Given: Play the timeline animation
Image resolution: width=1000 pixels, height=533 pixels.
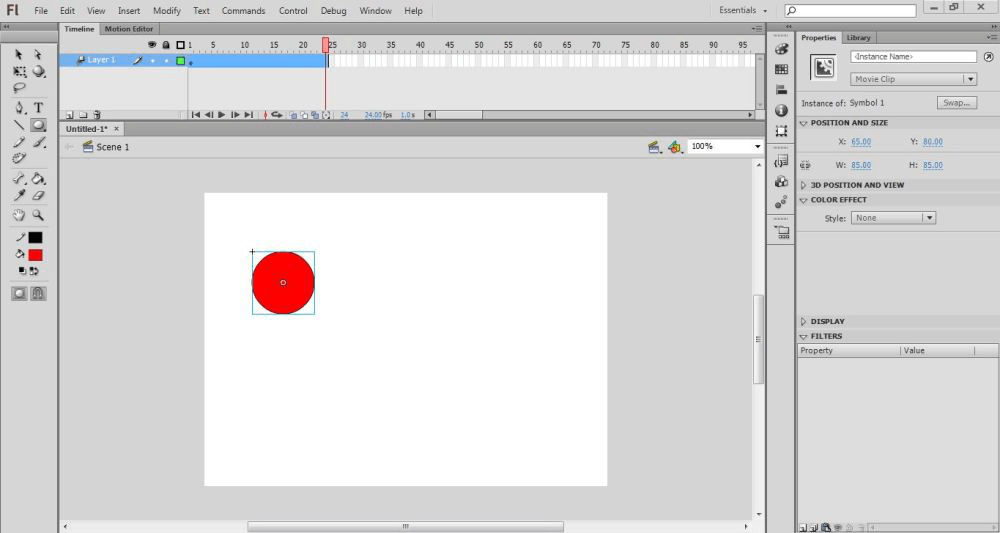Looking at the screenshot, I should point(221,115).
